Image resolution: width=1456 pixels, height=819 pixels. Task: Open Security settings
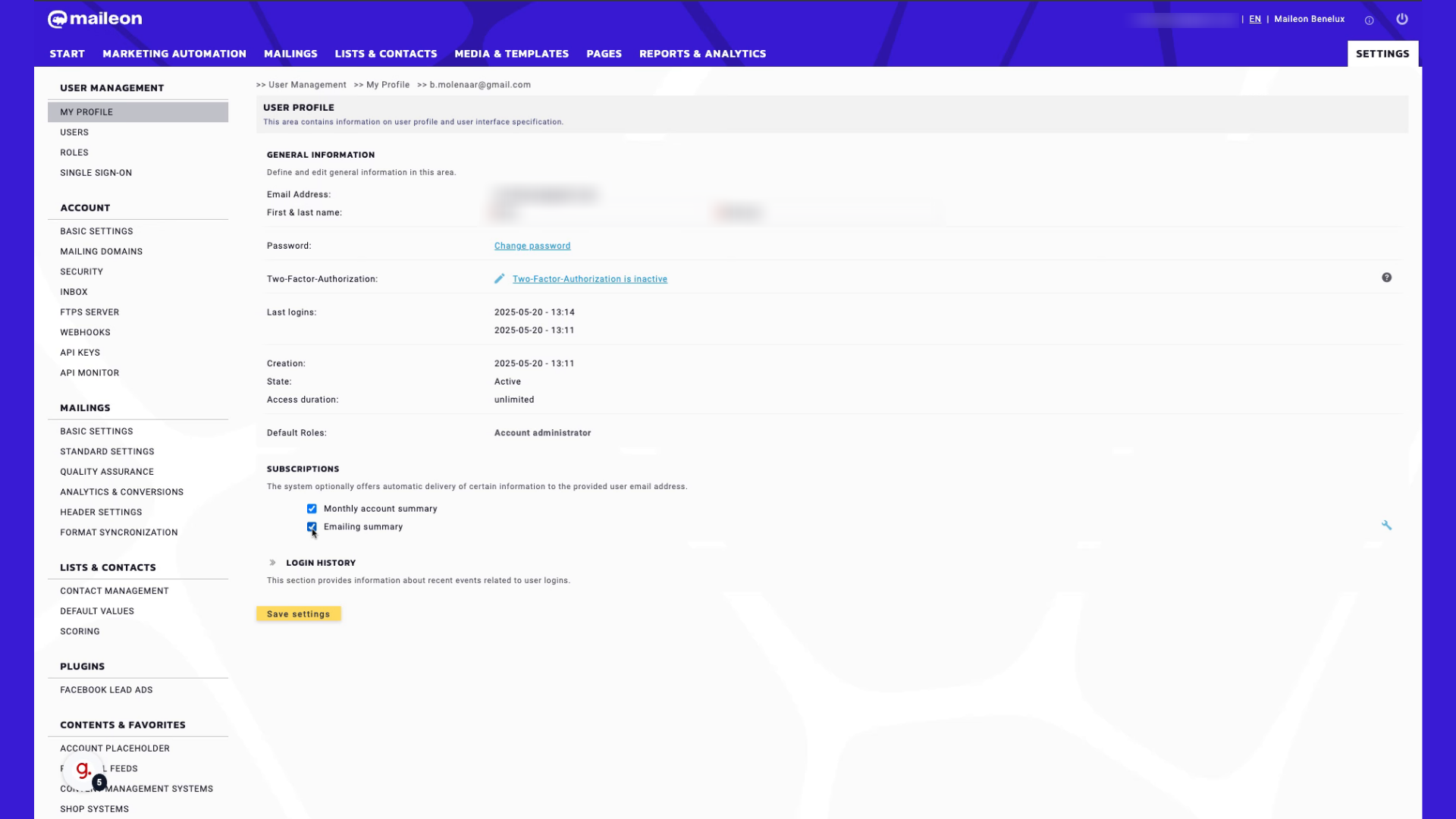pos(82,271)
